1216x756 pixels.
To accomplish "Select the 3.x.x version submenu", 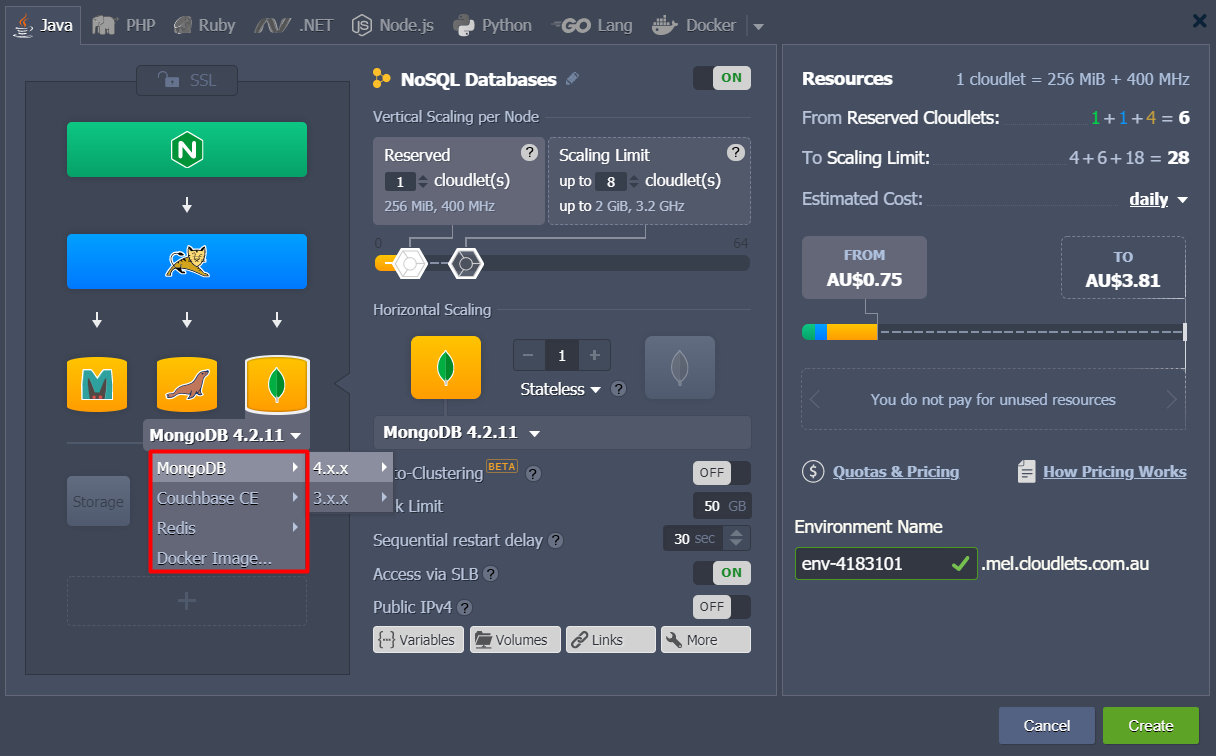I will (350, 497).
